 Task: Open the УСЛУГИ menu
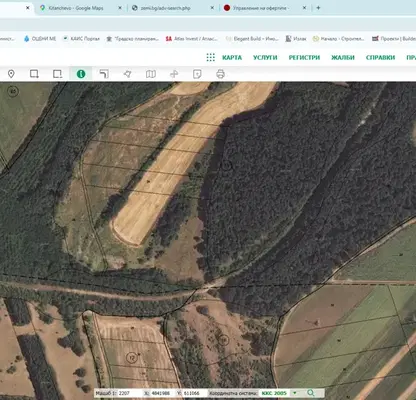[x=265, y=57]
